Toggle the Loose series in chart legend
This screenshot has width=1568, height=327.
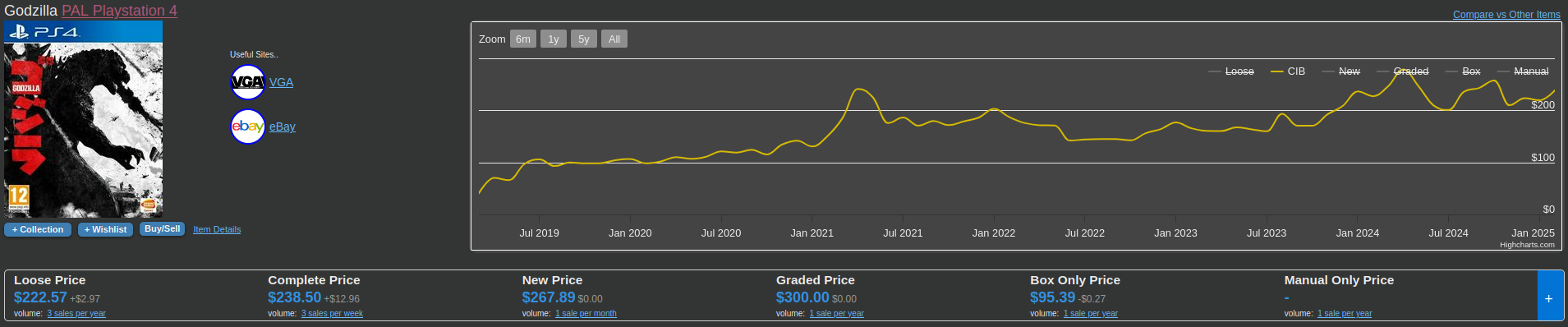click(x=1231, y=71)
